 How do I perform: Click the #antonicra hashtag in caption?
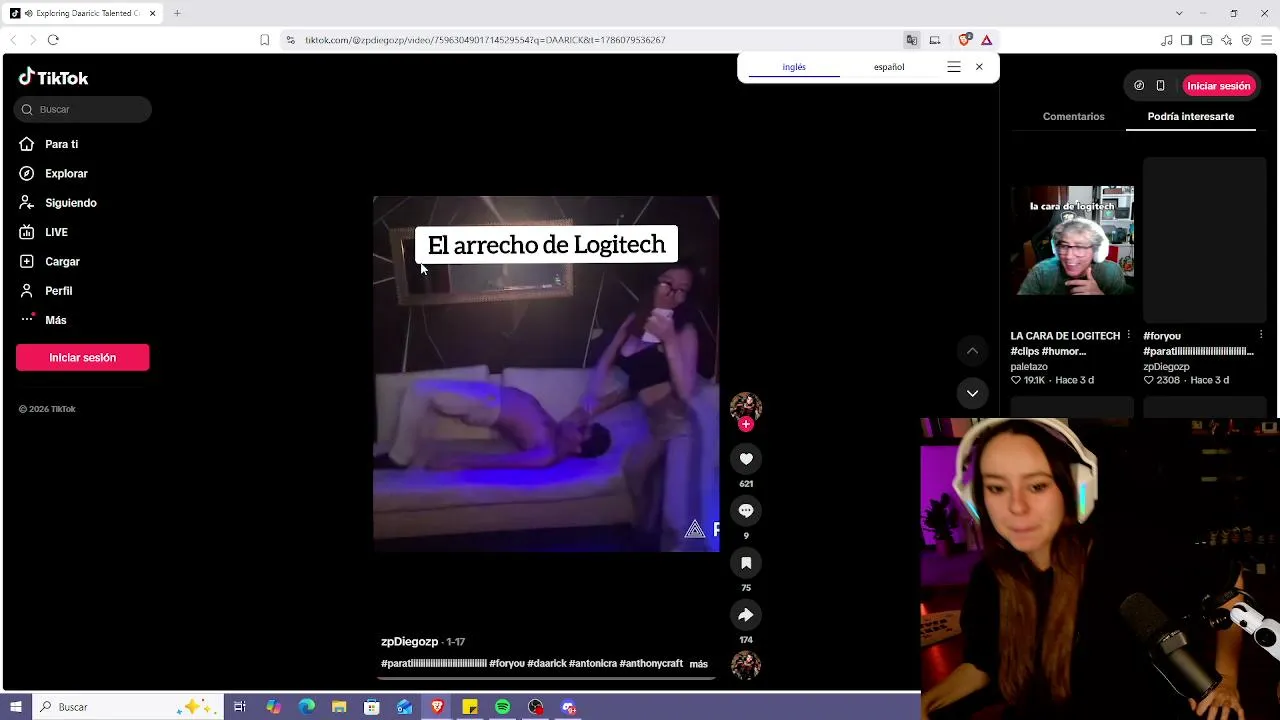(x=593, y=664)
